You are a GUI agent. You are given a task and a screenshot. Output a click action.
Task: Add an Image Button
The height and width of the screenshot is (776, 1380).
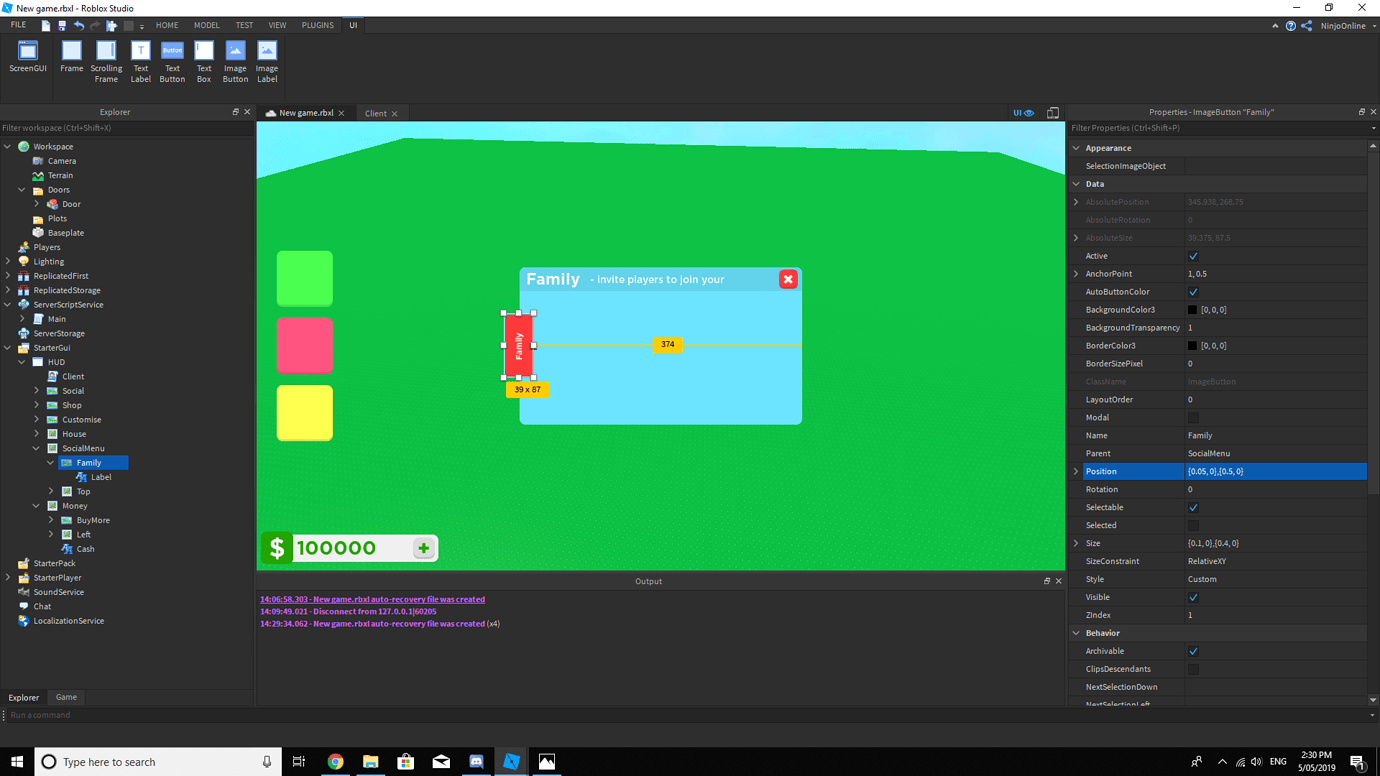235,55
